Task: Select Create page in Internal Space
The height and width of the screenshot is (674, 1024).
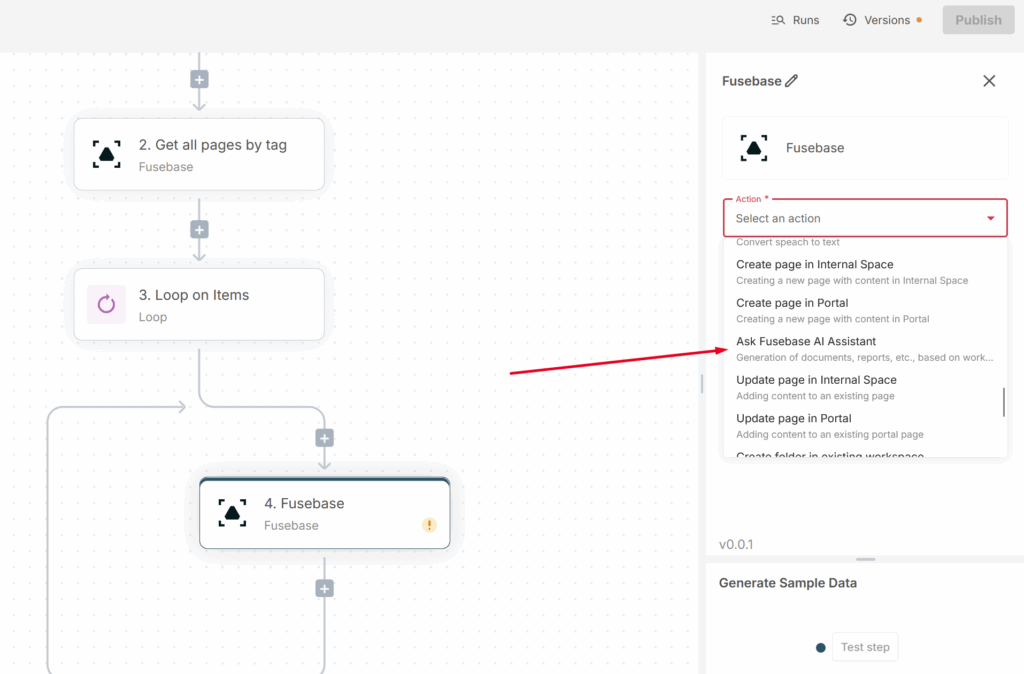Action: click(815, 265)
